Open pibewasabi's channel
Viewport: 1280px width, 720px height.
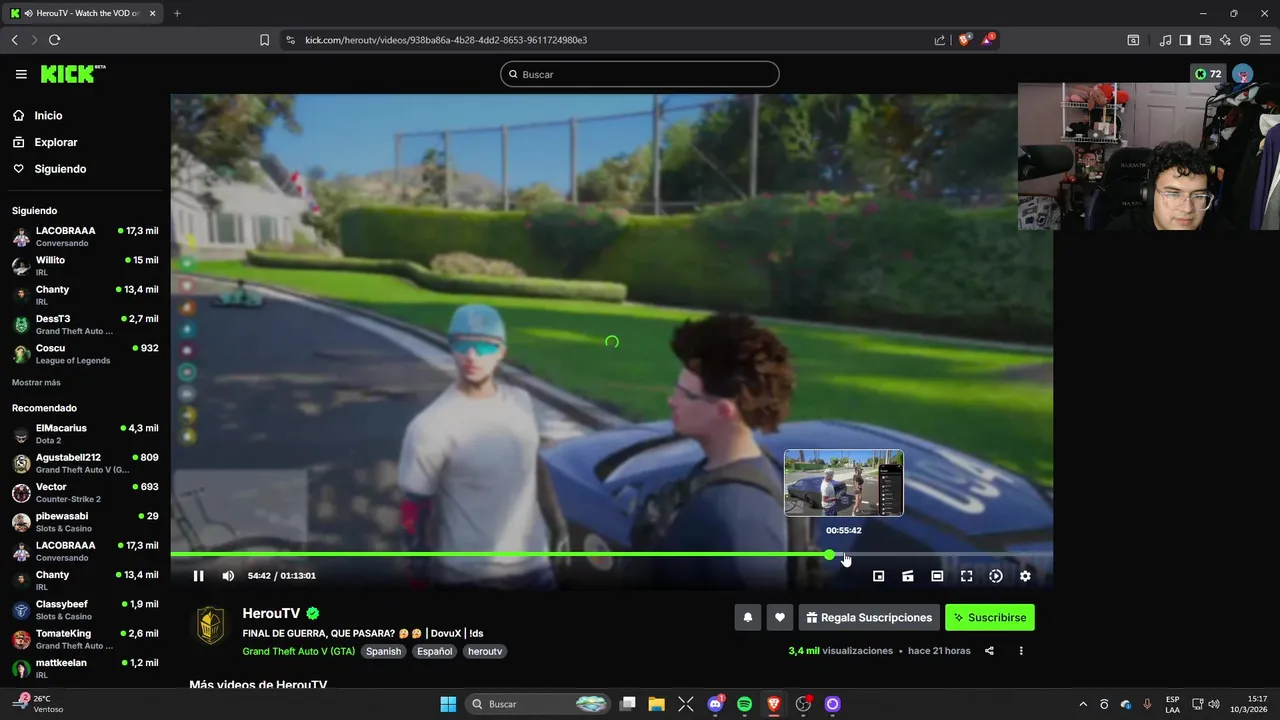coord(85,522)
